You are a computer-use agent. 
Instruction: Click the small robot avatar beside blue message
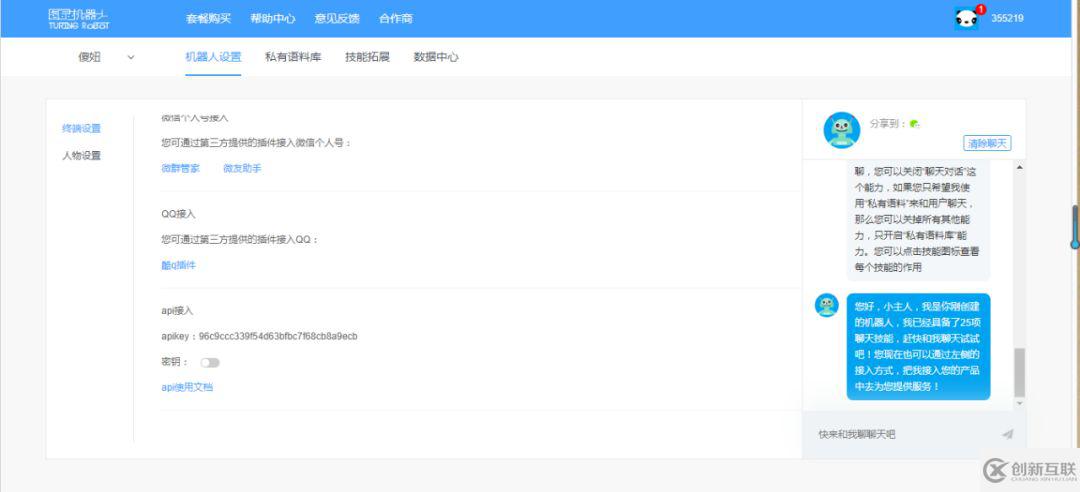[x=826, y=306]
